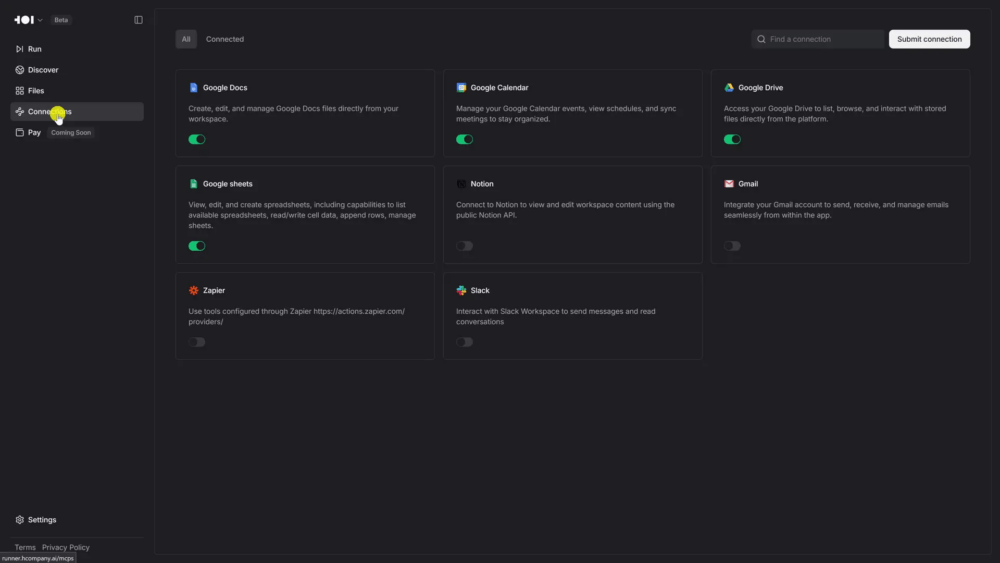Click the Google Sheets icon

click(194, 184)
